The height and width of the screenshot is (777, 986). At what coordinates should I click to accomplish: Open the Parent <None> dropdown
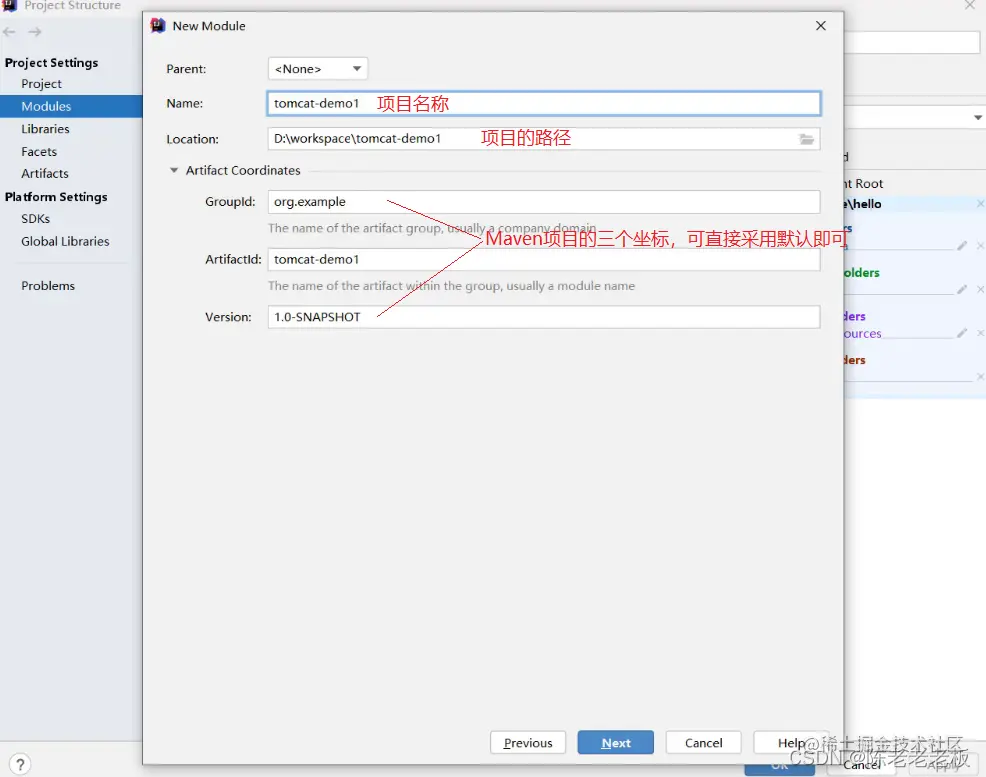318,69
